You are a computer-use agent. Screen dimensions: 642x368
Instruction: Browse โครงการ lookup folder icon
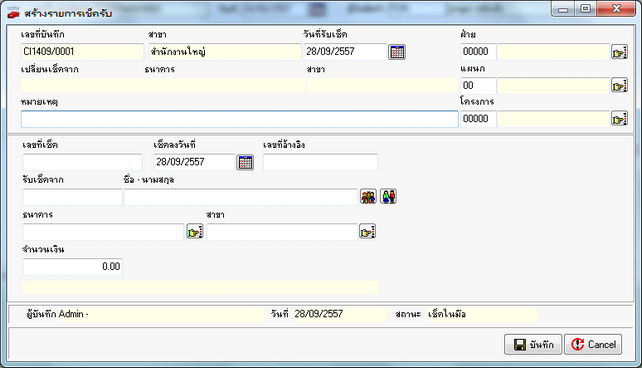point(619,119)
